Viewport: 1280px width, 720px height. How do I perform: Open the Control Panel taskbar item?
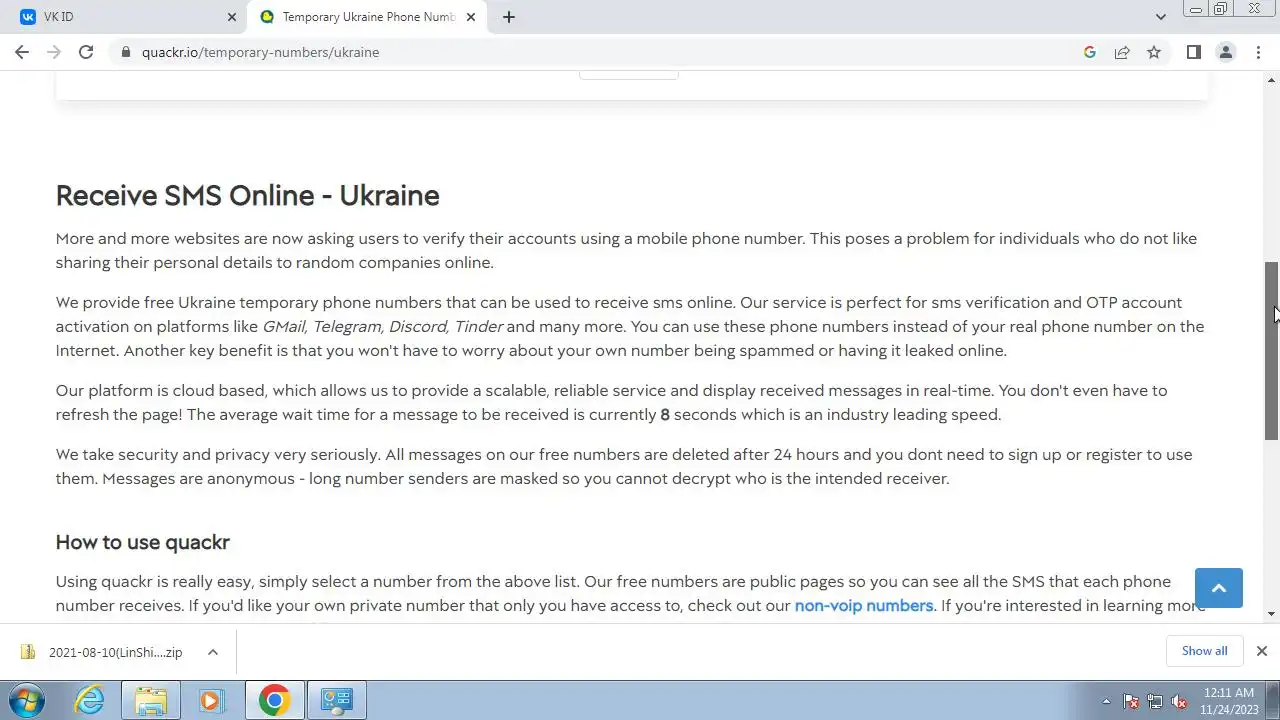(336, 700)
